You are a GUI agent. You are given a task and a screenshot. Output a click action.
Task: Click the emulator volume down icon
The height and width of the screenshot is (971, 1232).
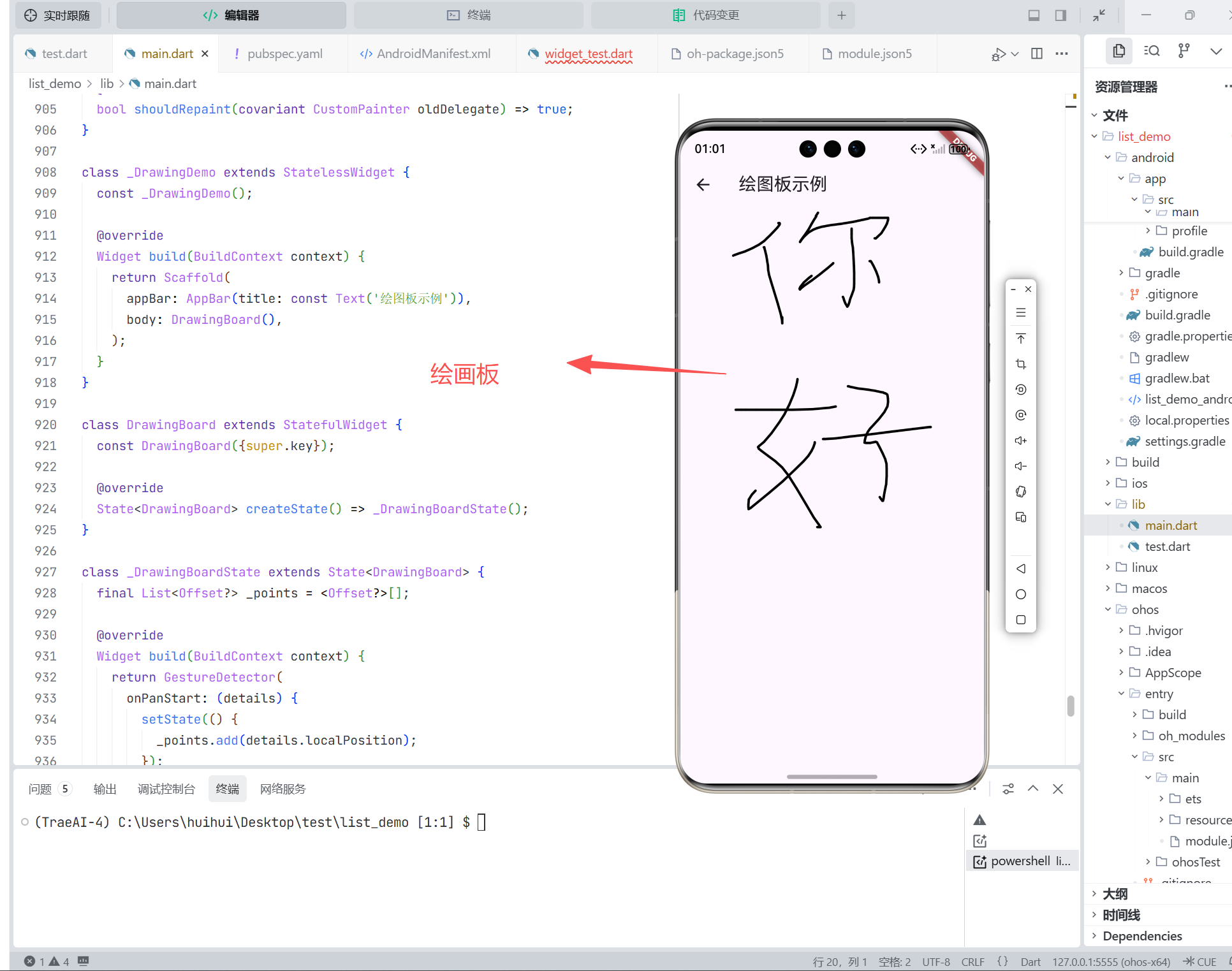click(x=1020, y=466)
